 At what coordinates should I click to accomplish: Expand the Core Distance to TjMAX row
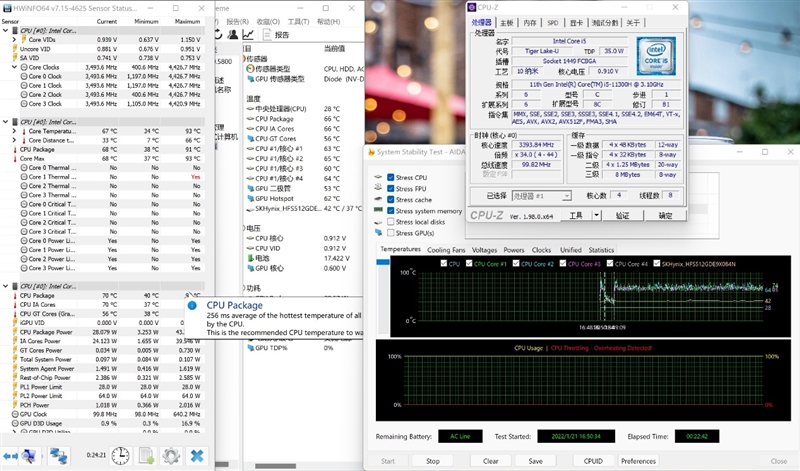14,140
